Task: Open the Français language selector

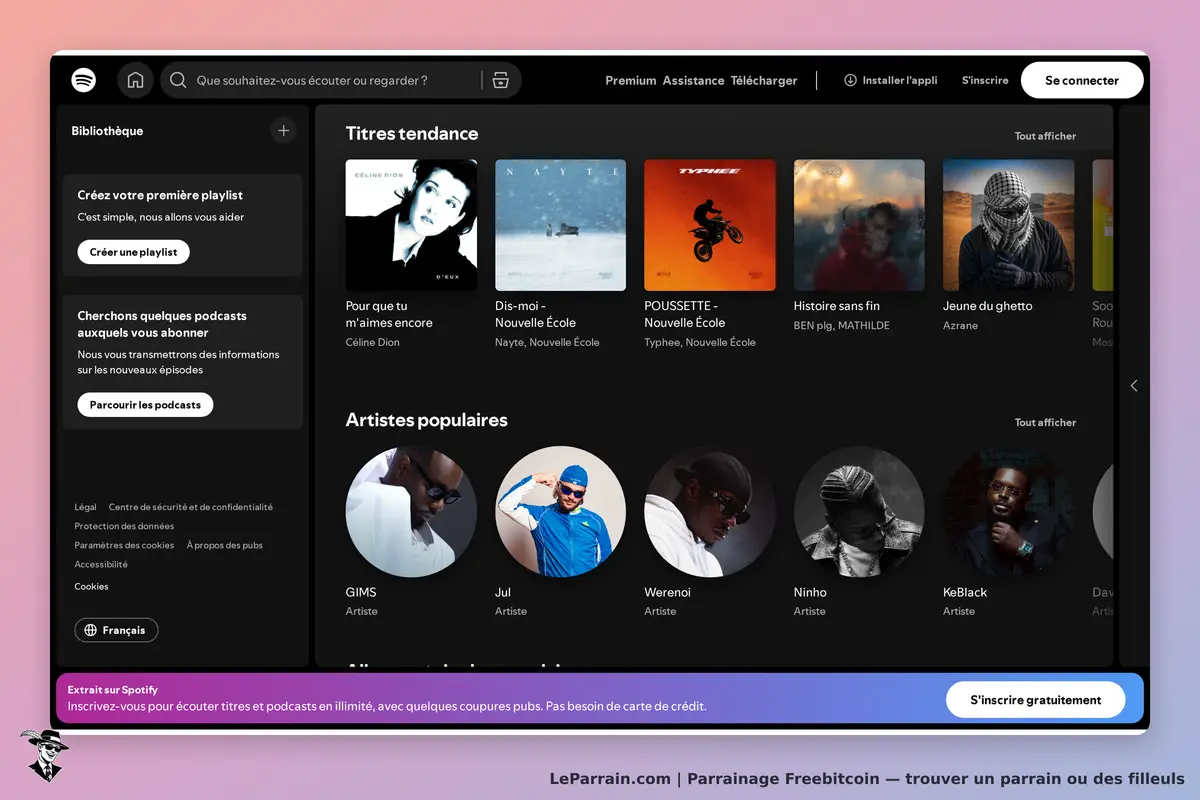Action: pyautogui.click(x=116, y=630)
